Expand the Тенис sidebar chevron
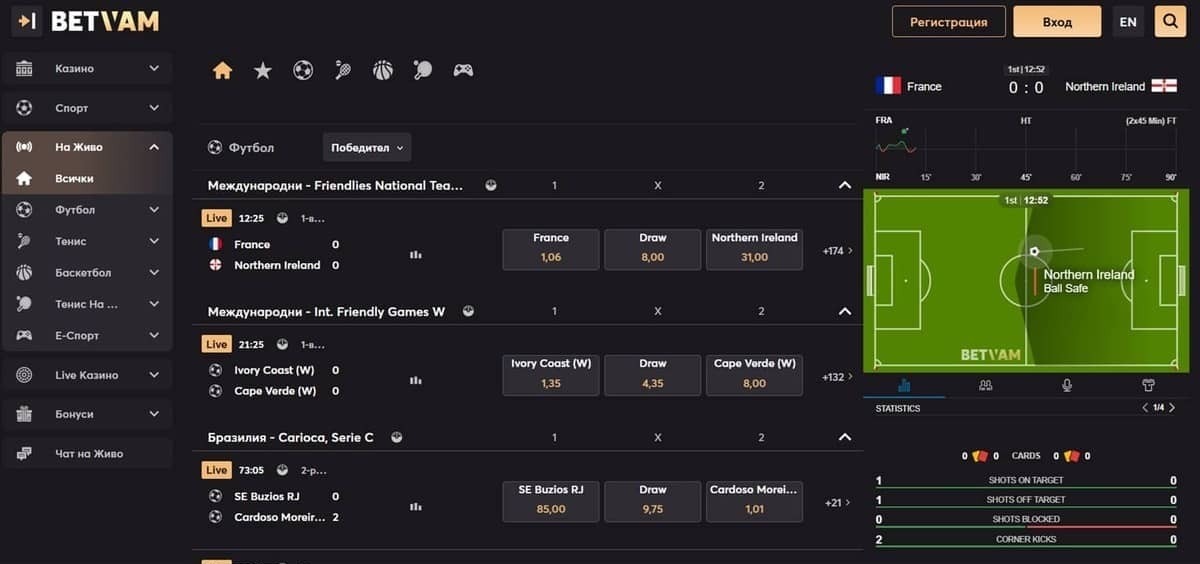 (x=154, y=241)
